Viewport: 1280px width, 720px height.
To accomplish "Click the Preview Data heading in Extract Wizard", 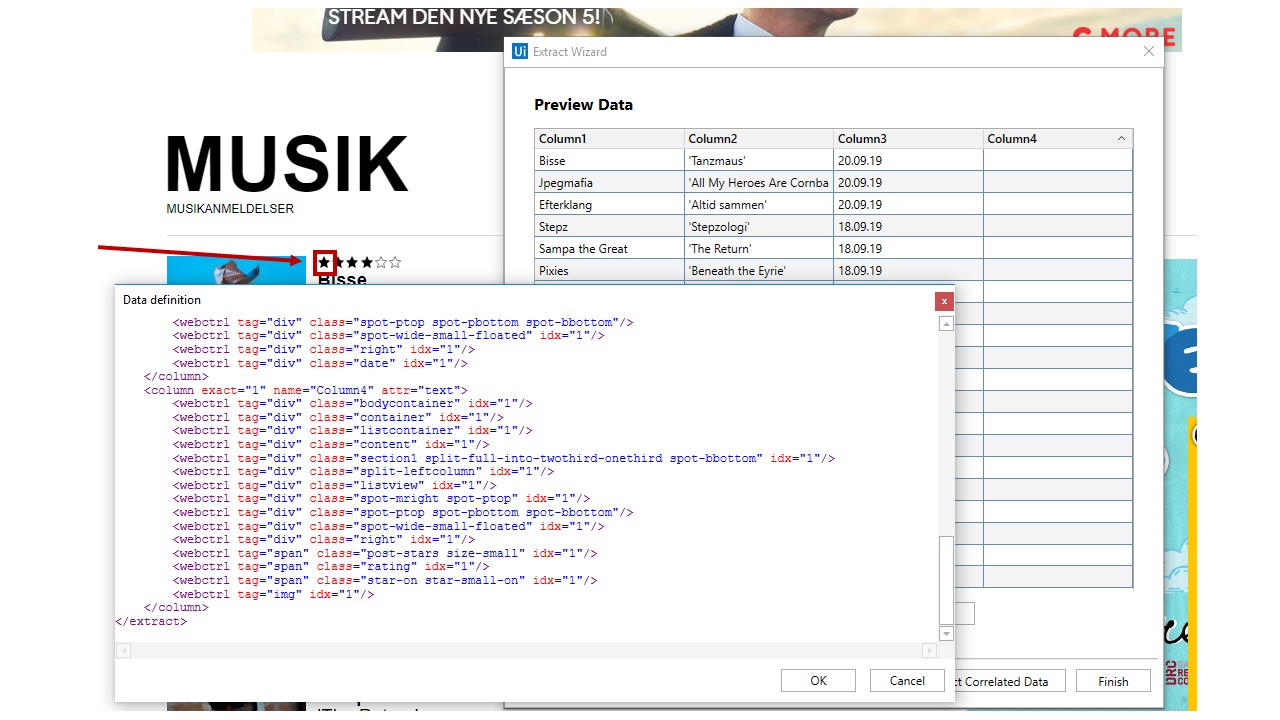I will 583,105.
